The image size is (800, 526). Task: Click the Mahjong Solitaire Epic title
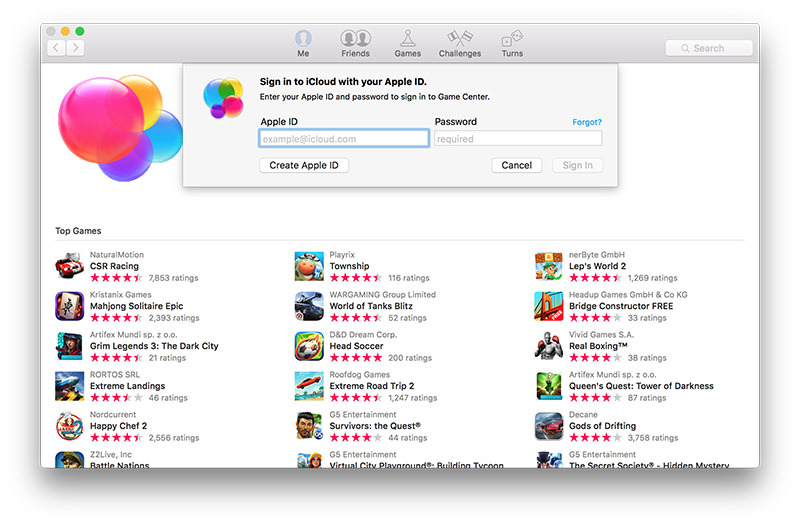(x=137, y=306)
